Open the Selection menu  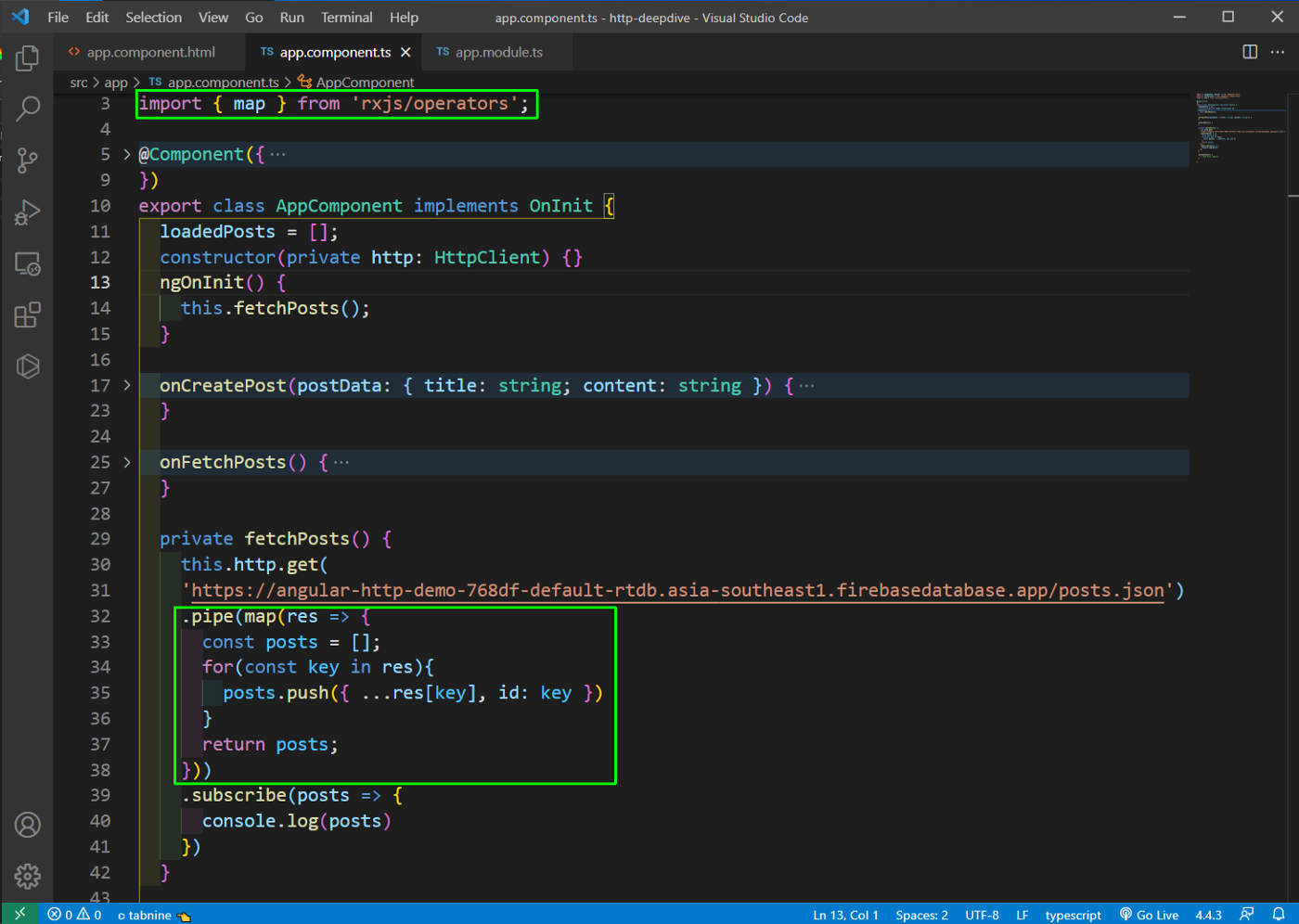[x=153, y=17]
